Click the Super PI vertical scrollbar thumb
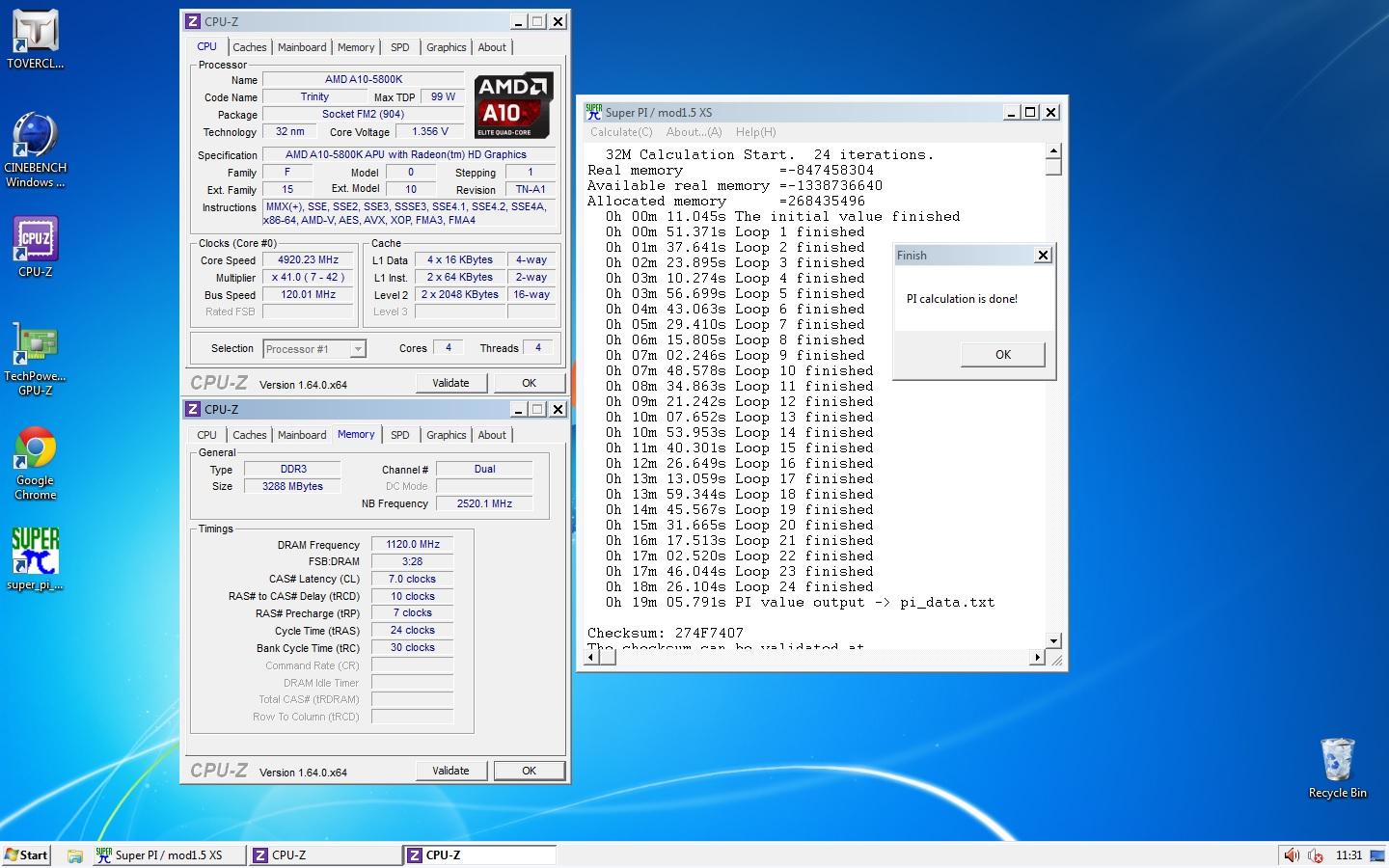The width and height of the screenshot is (1389, 868). (1053, 167)
